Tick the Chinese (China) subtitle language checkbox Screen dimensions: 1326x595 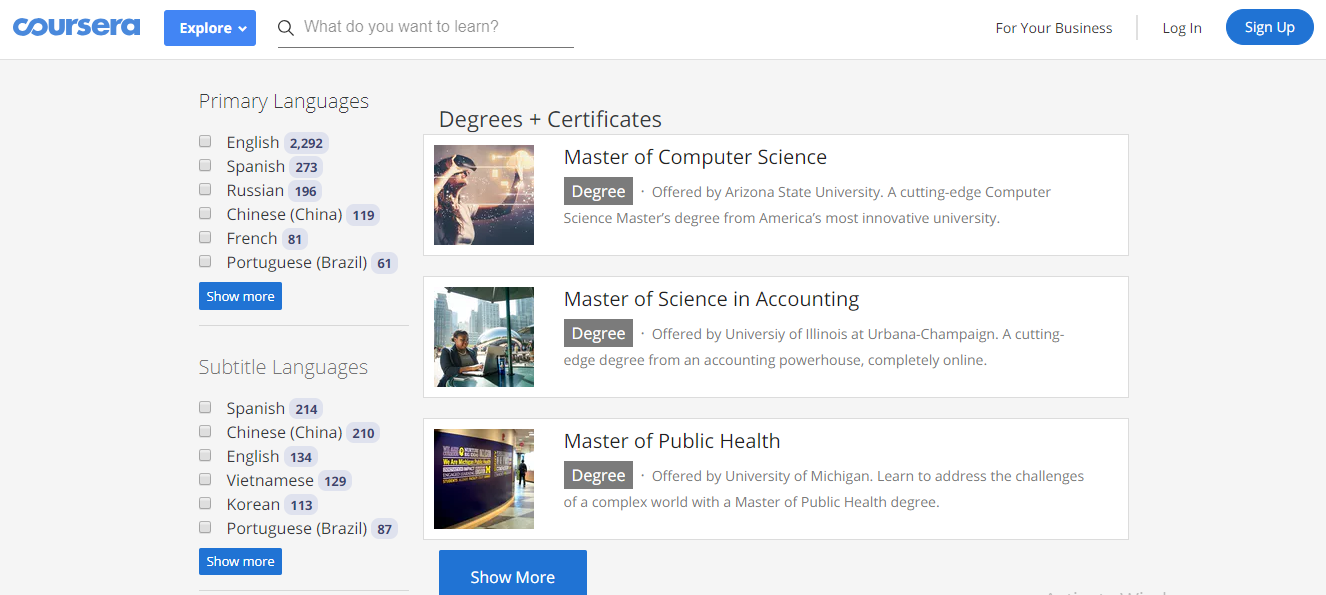(205, 431)
